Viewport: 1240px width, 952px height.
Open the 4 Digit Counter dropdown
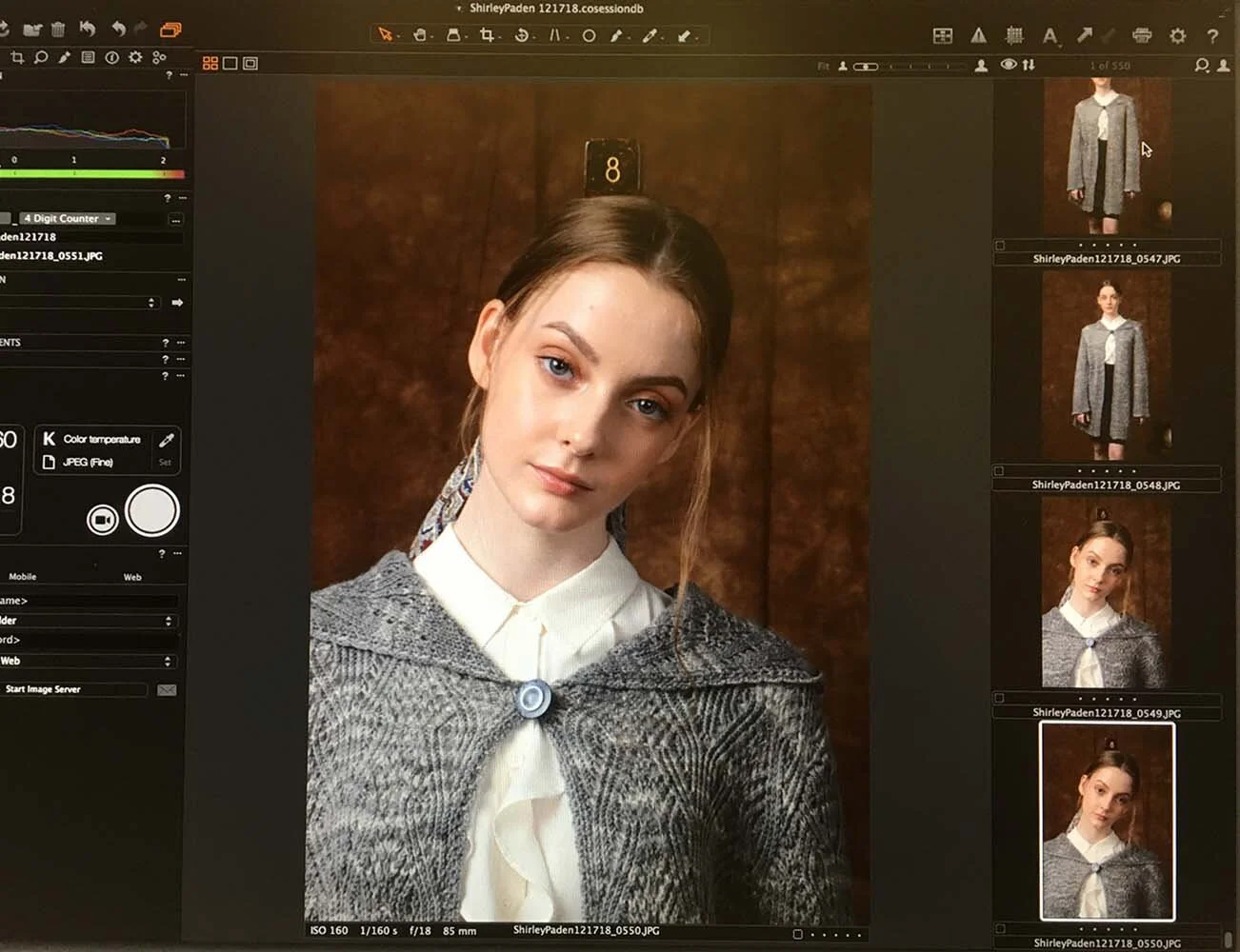coord(68,218)
